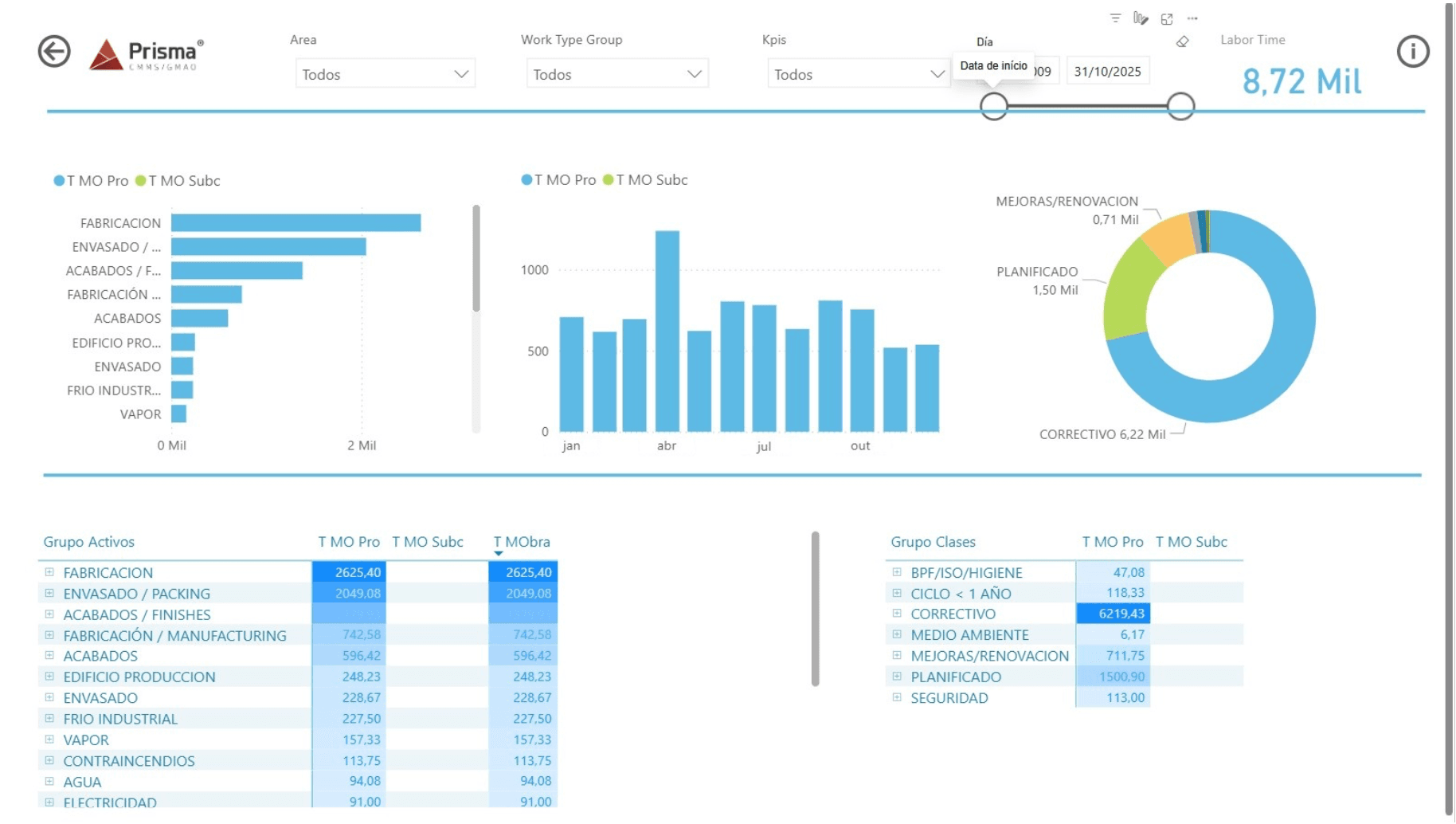Viewport: 1456px width, 824px height.
Task: Sort by the T MObra column header
Action: point(523,542)
